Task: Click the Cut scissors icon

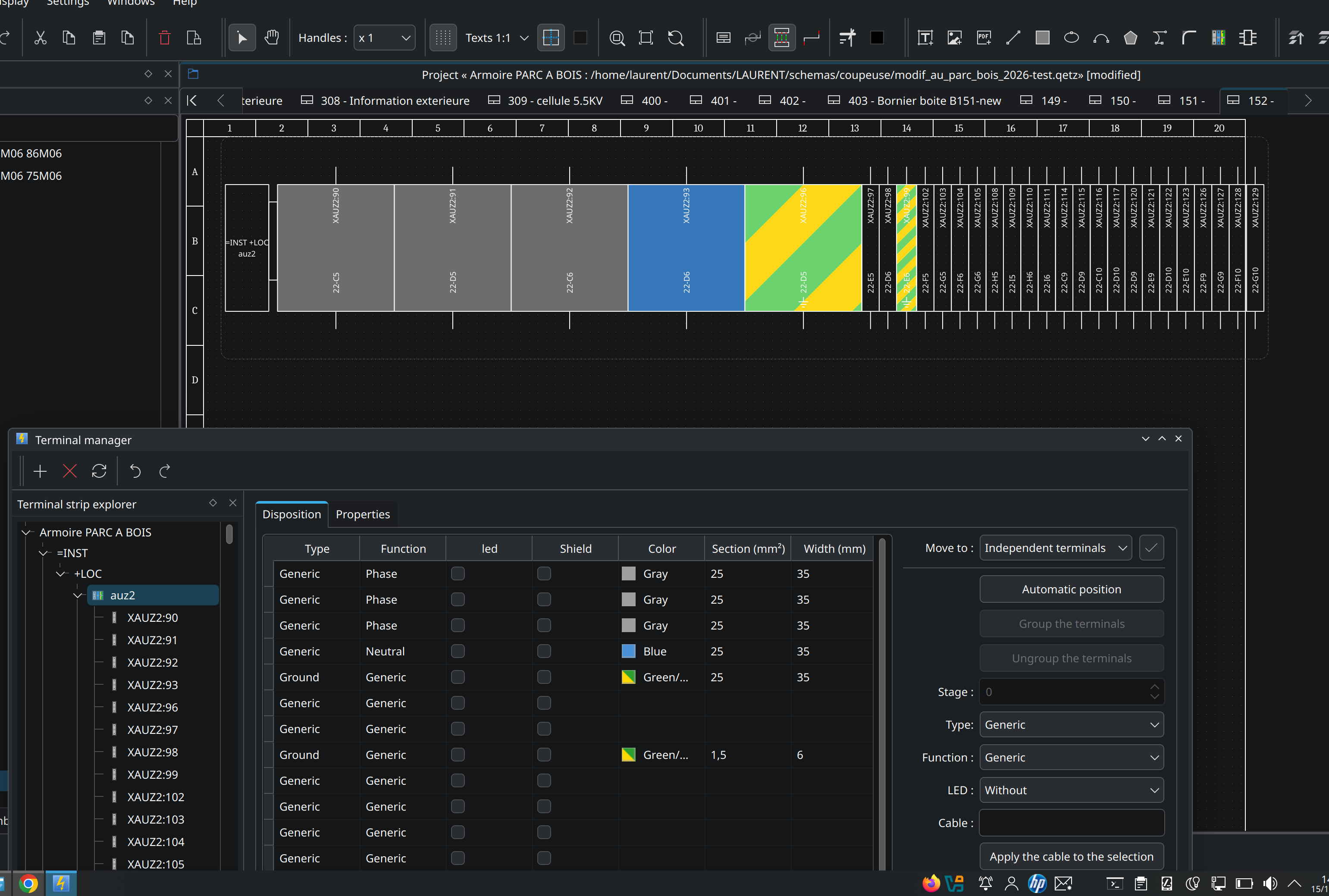Action: 40,38
